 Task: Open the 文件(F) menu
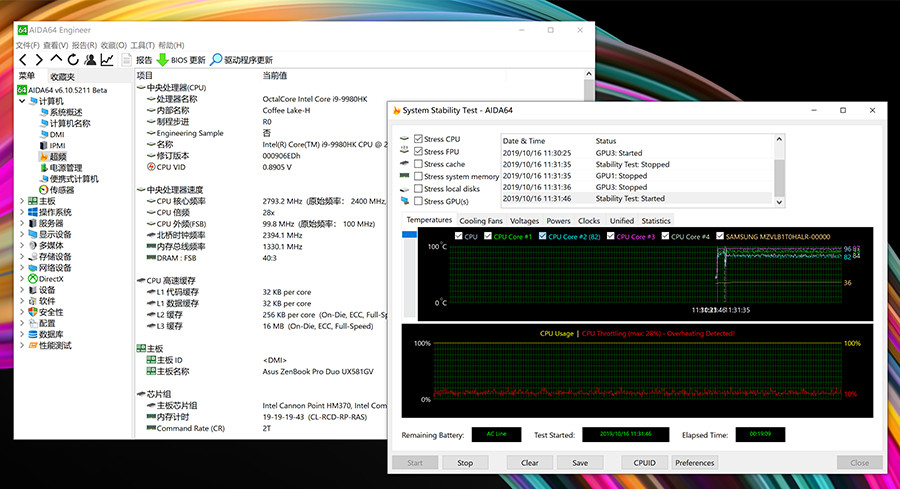(28, 45)
